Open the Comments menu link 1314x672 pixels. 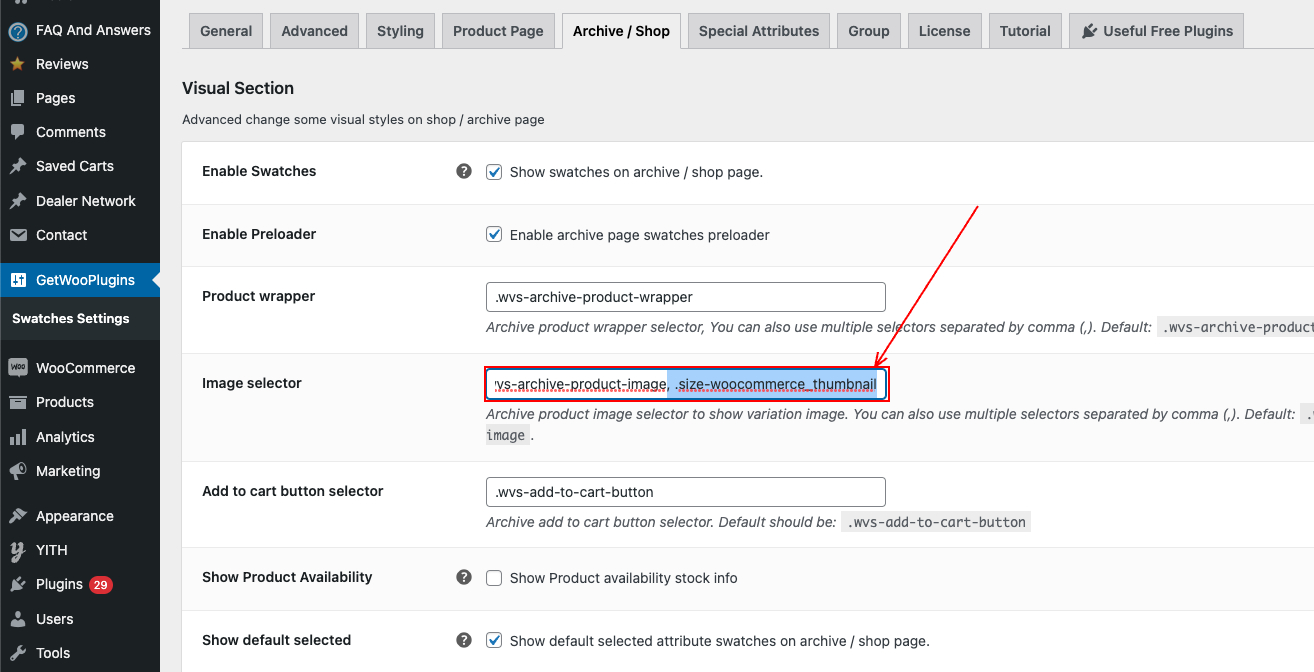tap(70, 132)
